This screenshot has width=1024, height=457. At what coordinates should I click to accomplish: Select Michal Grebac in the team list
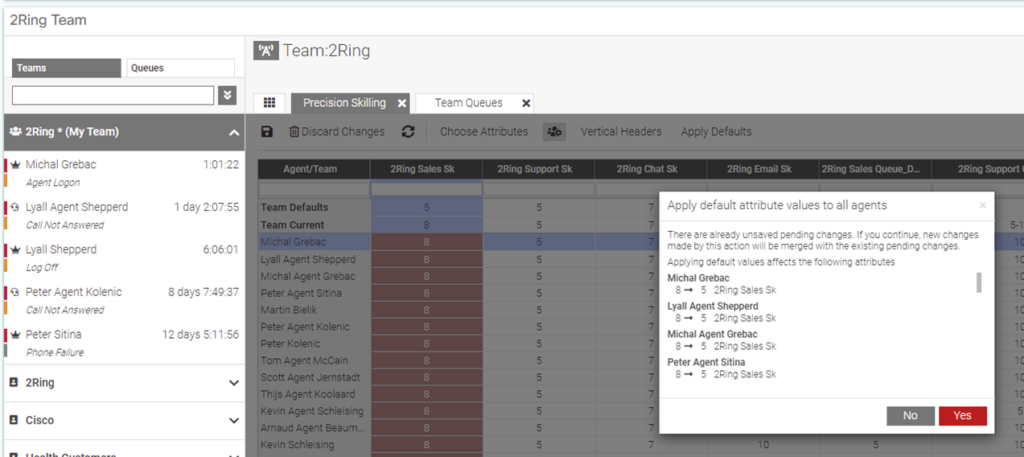click(124, 173)
